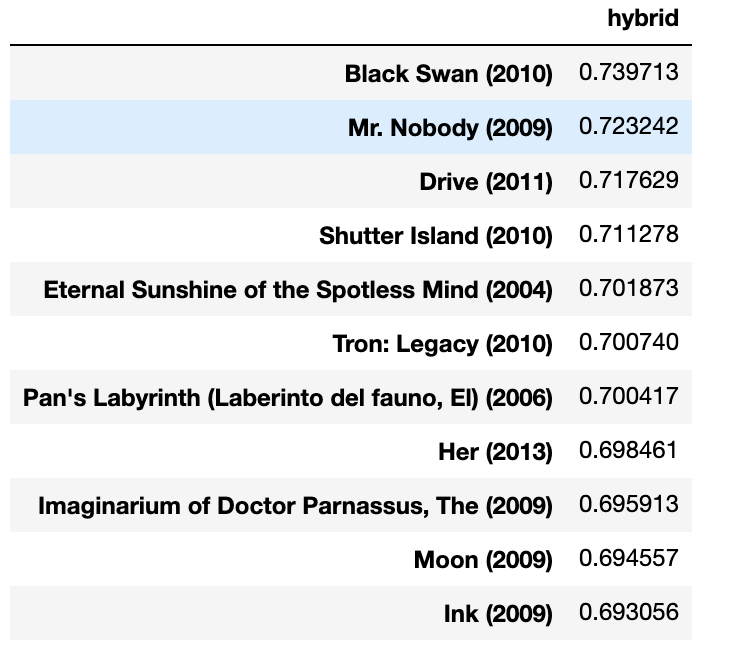Click the highlighted Mr. Nobody (2009) row
The image size is (732, 654).
[450, 127]
